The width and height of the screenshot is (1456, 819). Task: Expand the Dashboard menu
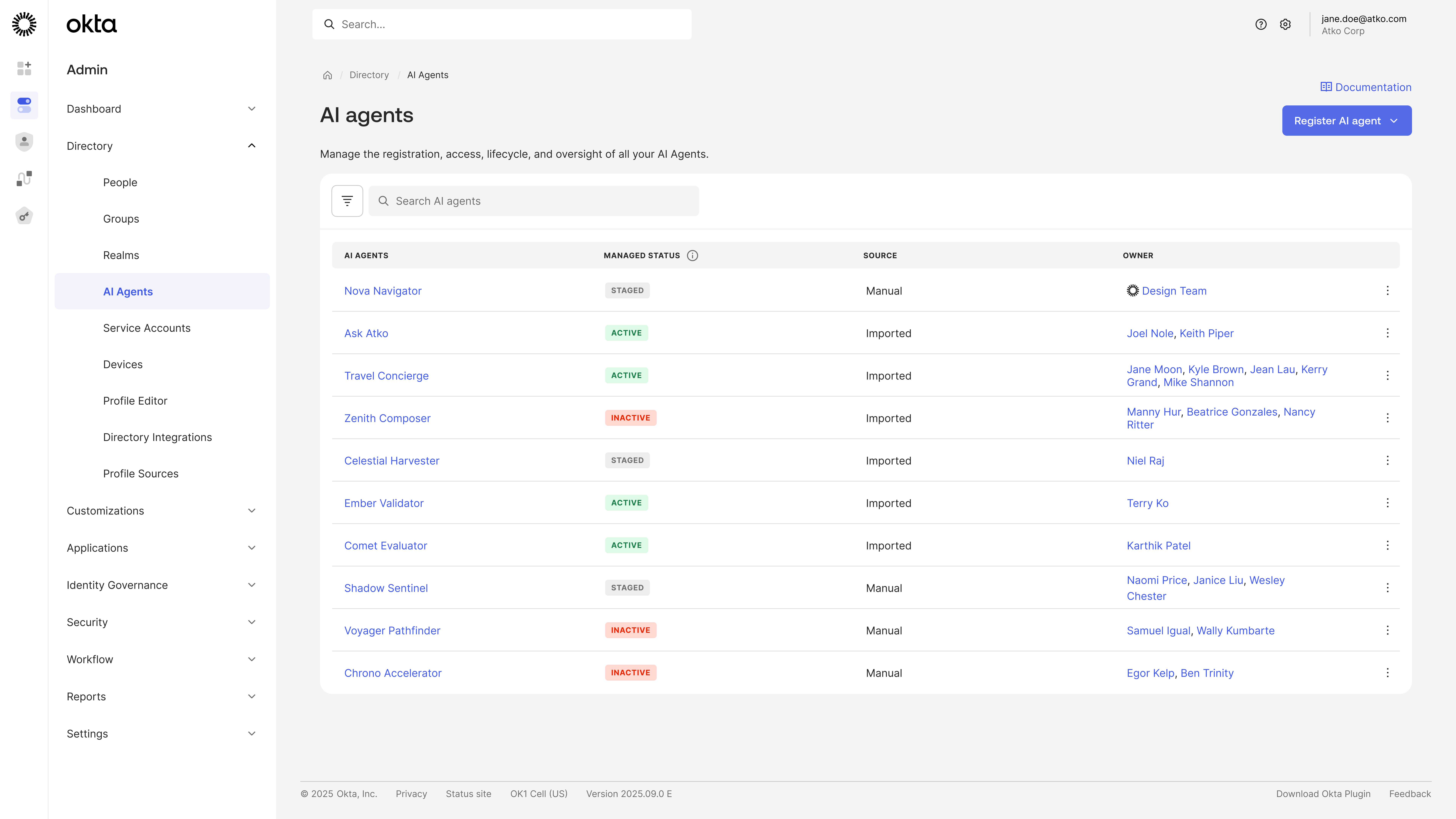click(252, 108)
